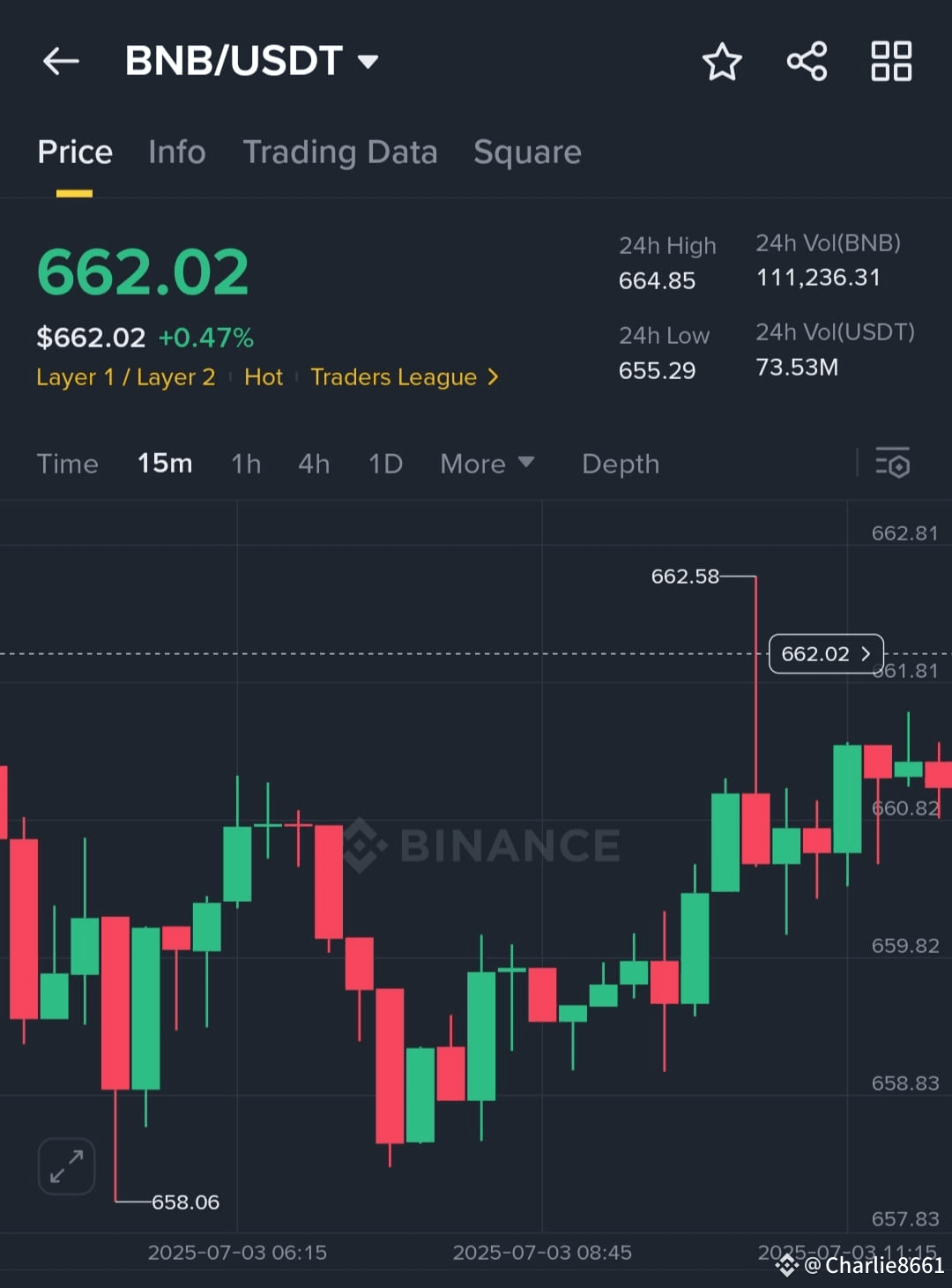Open the Trading Data tab
This screenshot has height=1288, width=952.
pyautogui.click(x=340, y=153)
